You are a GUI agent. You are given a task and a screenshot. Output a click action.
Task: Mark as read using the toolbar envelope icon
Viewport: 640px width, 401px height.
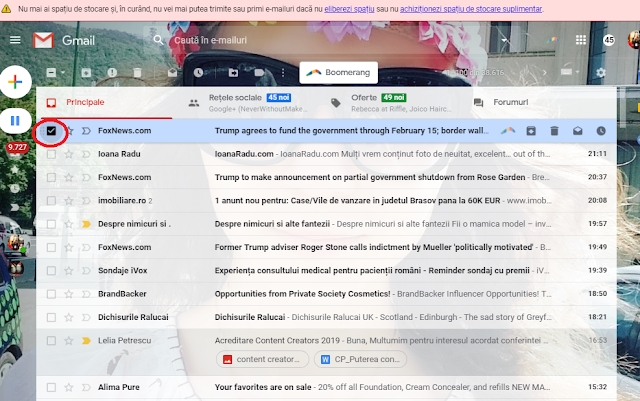click(172, 73)
